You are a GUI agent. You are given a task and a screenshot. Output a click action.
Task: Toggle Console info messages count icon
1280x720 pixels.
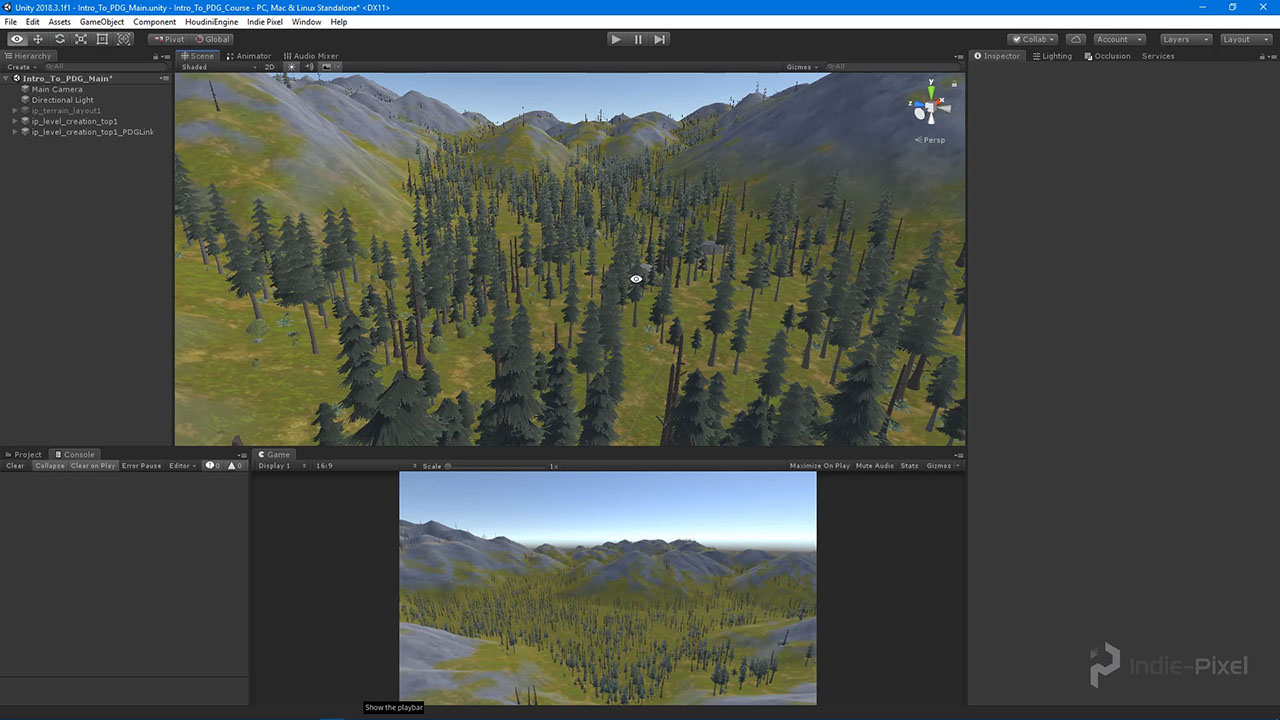213,466
